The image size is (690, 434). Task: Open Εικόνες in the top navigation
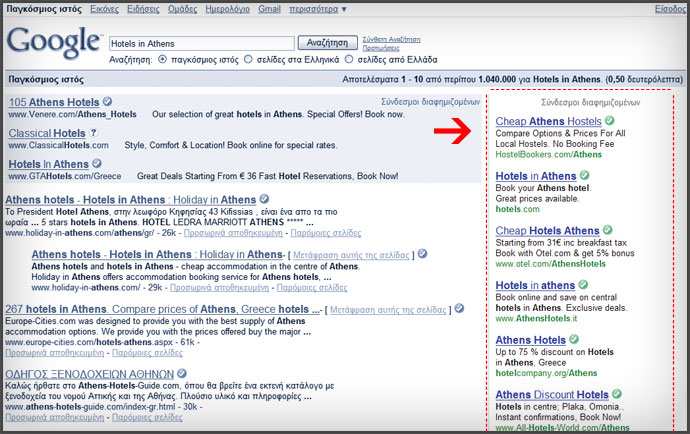pyautogui.click(x=104, y=9)
